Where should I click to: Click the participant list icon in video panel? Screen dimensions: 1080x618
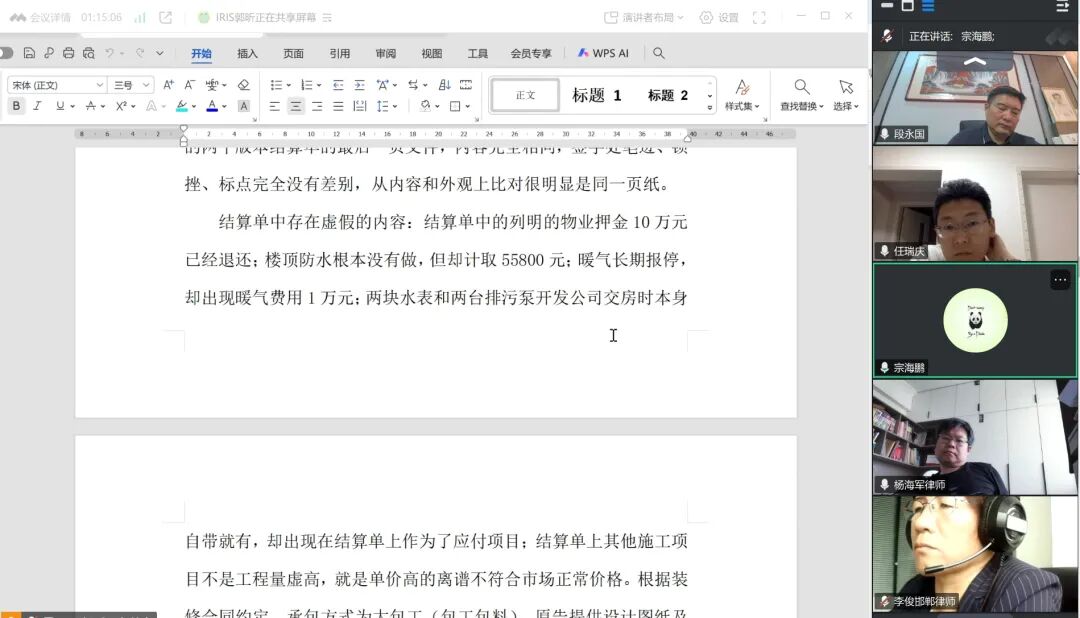[1061, 6]
